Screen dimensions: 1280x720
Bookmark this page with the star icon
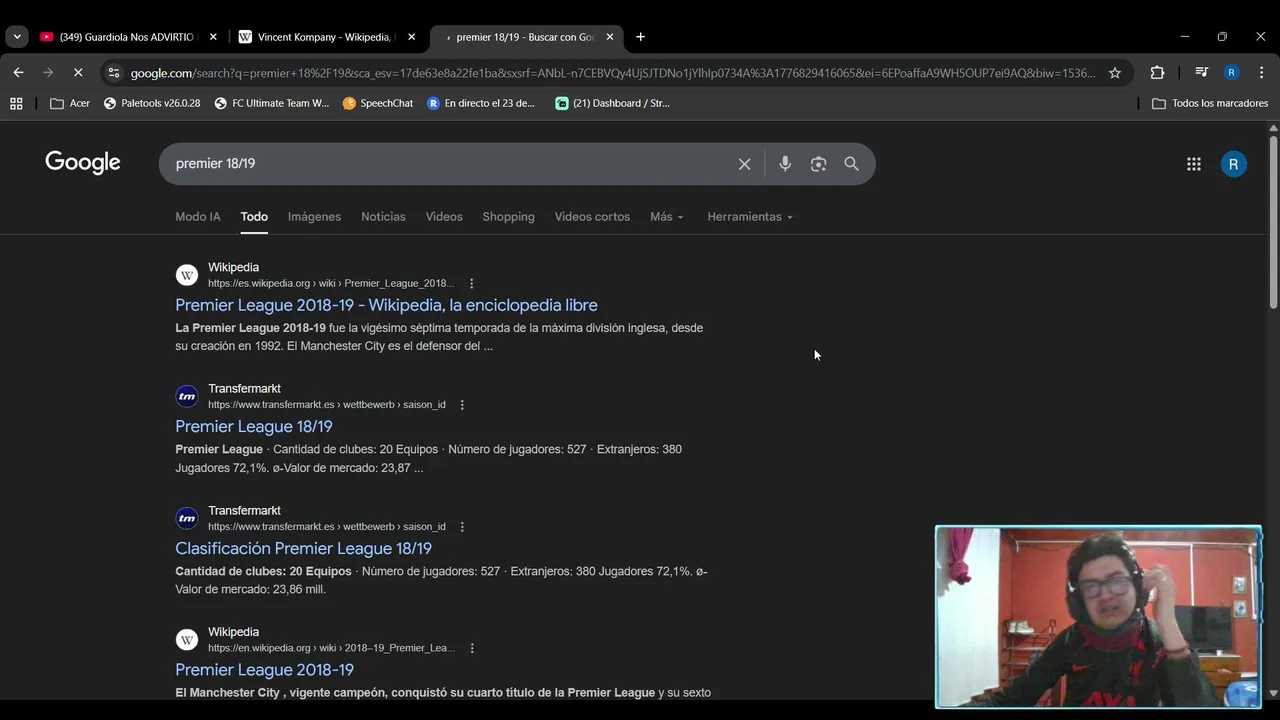point(1114,73)
